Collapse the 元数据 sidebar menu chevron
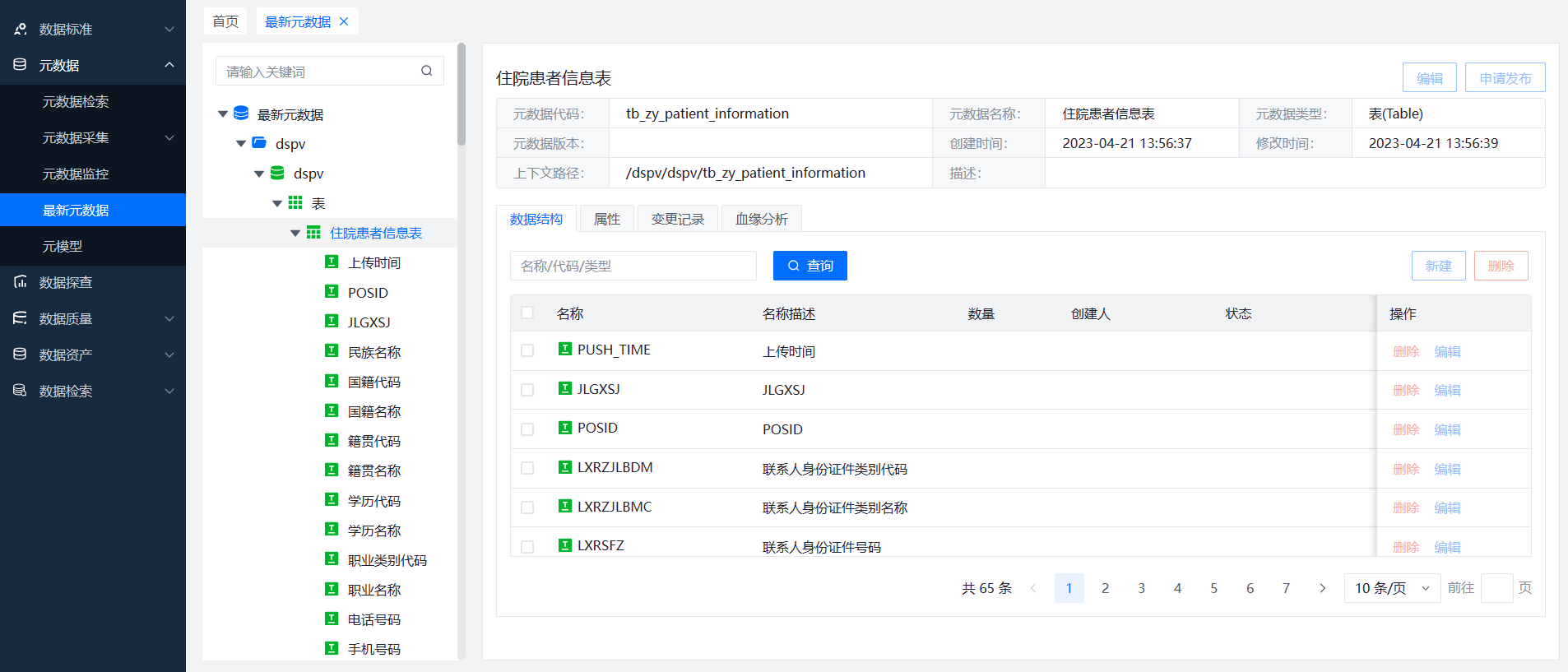Viewport: 1568px width, 672px height. coord(169,64)
